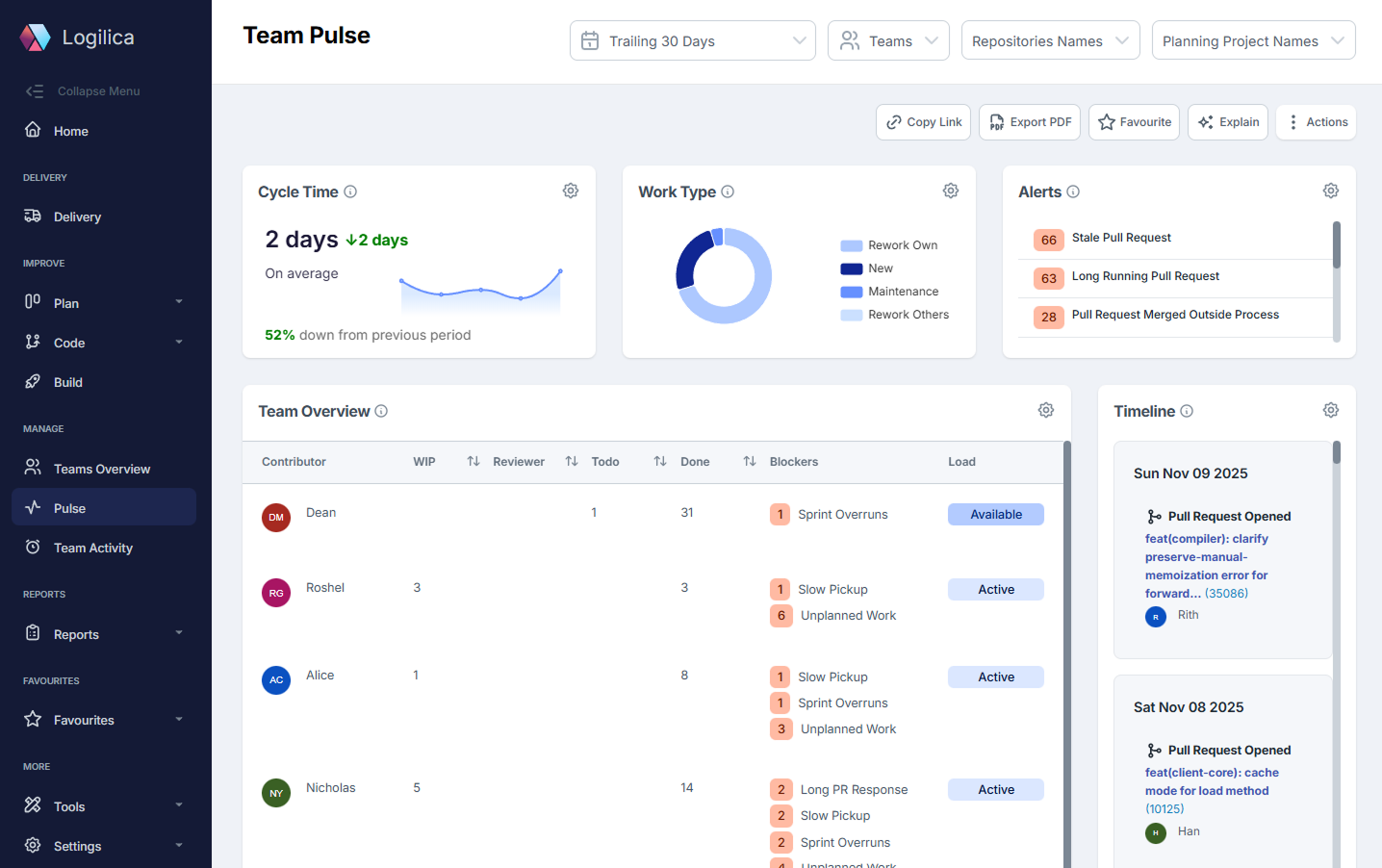Open Teams Overview in sidebar
Screen dimensions: 1382x868
click(104, 469)
